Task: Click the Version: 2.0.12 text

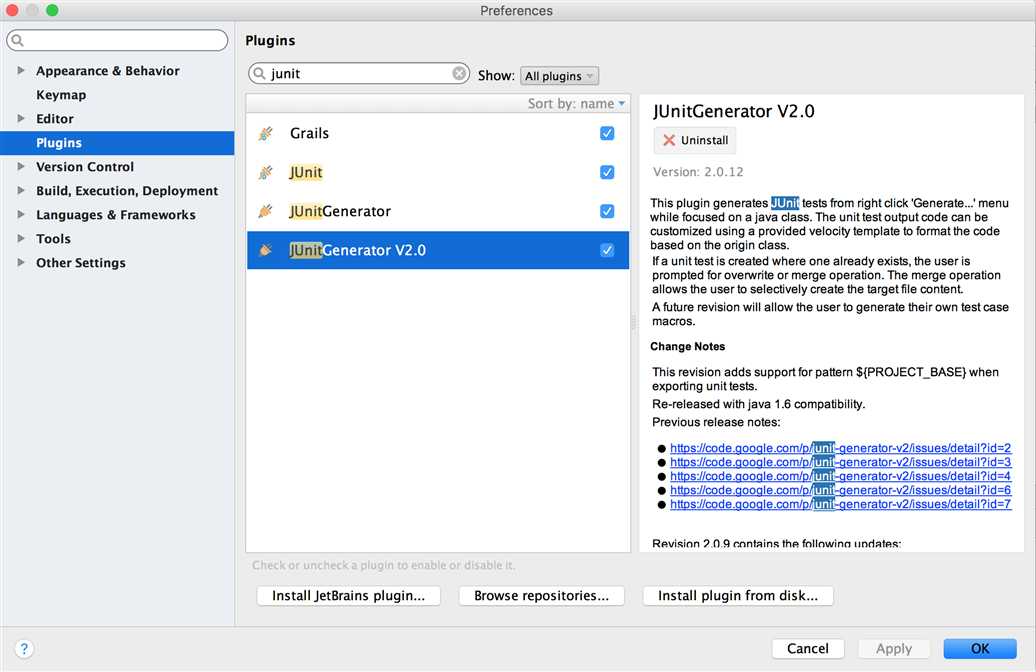Action: click(698, 172)
